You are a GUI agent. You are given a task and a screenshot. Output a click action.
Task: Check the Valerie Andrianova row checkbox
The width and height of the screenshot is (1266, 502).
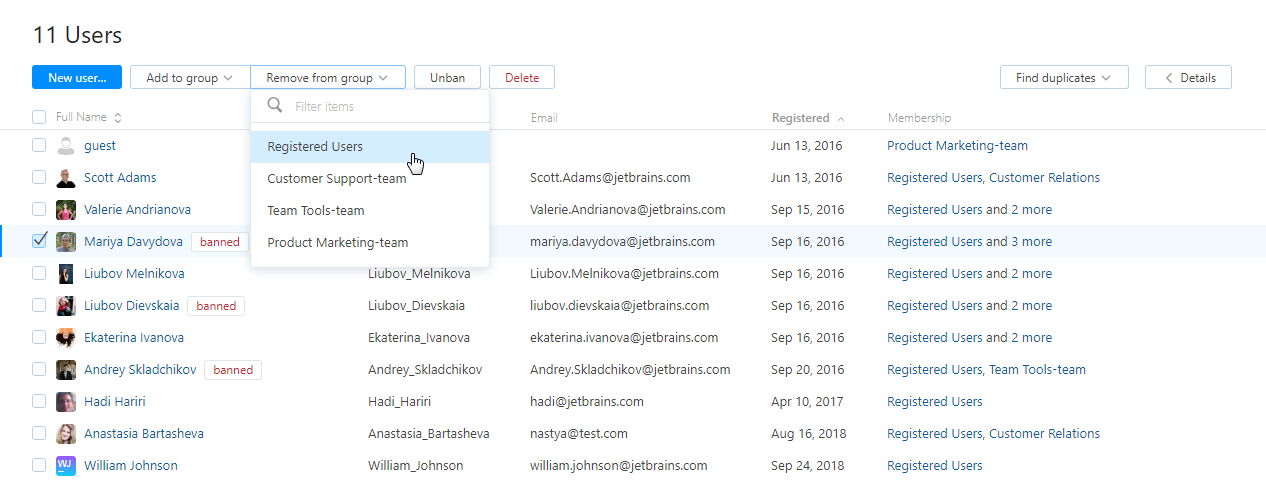tap(39, 209)
